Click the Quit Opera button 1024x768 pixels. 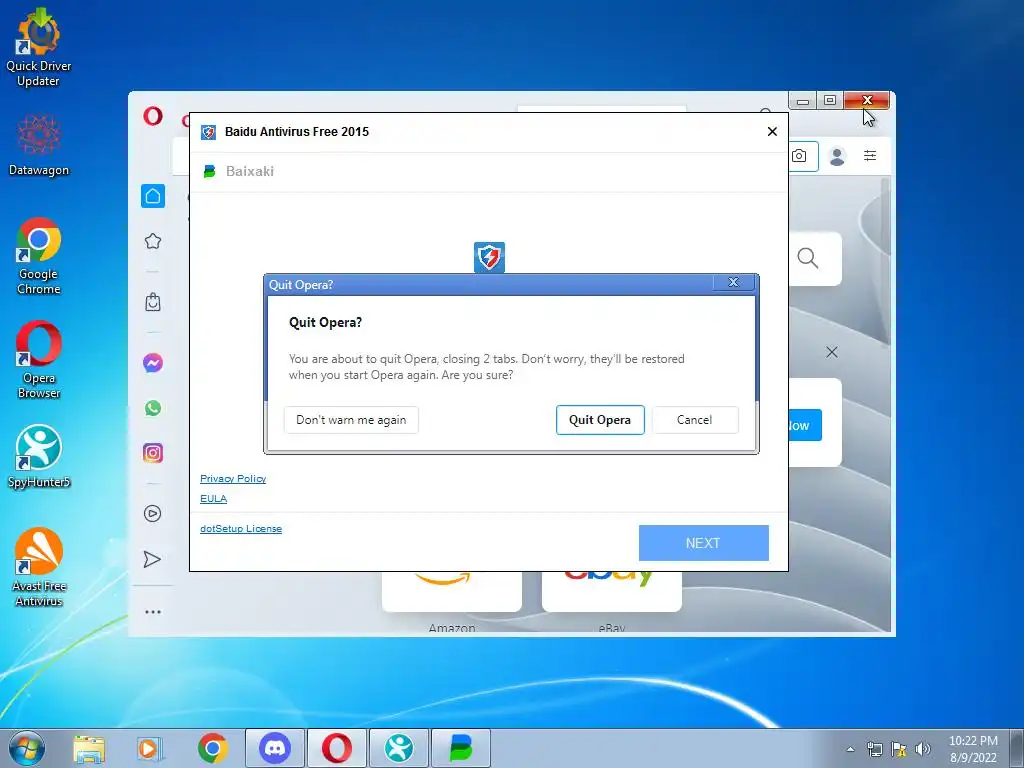tap(600, 420)
